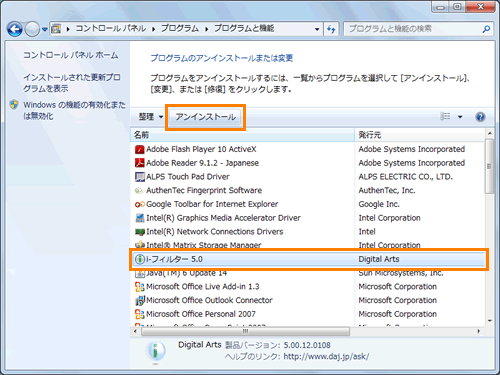
Task: Select Microsoft Office Outlook Connector name
Action: [209, 300]
